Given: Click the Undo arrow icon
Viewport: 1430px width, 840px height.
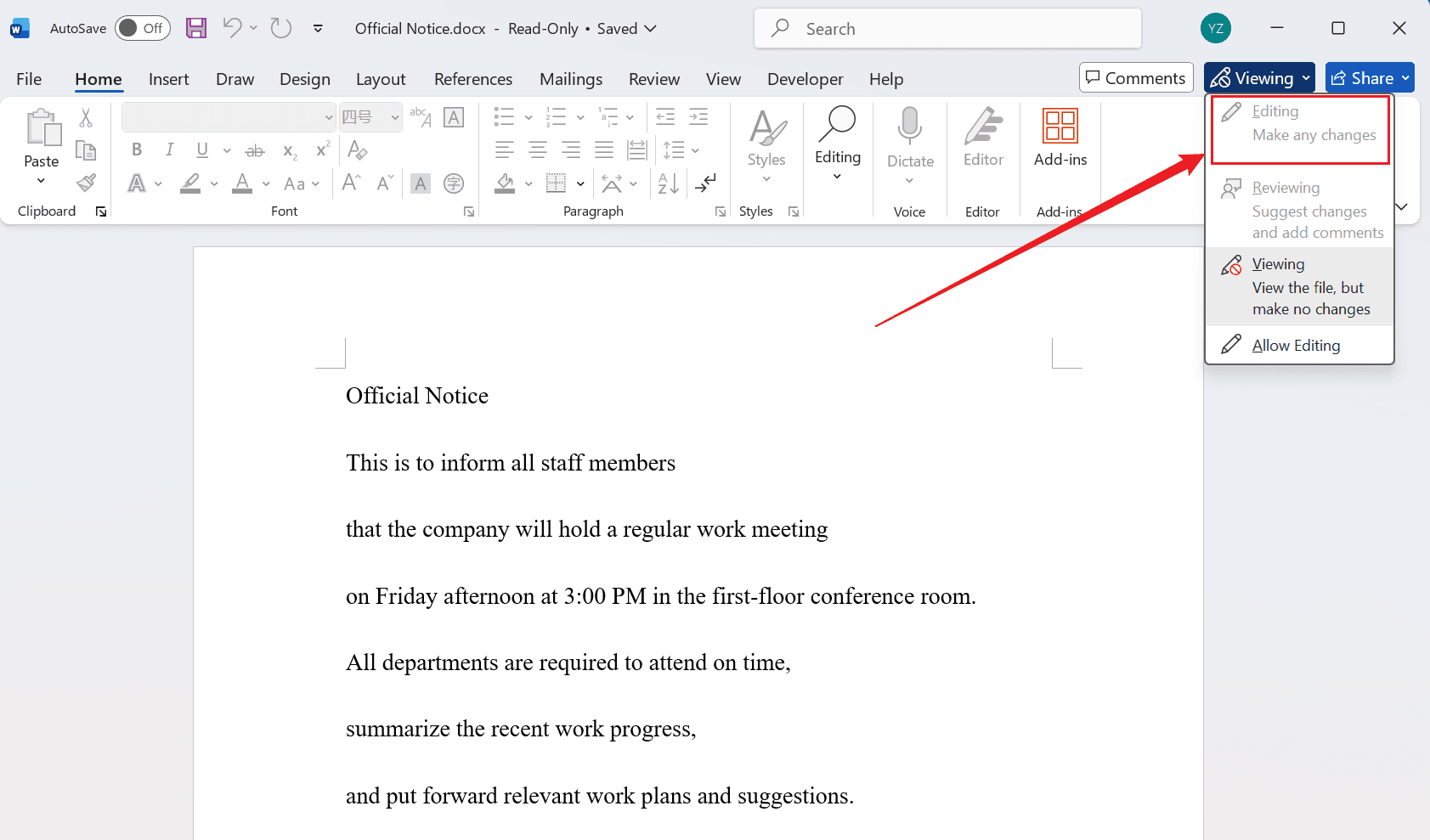Looking at the screenshot, I should pos(232,28).
